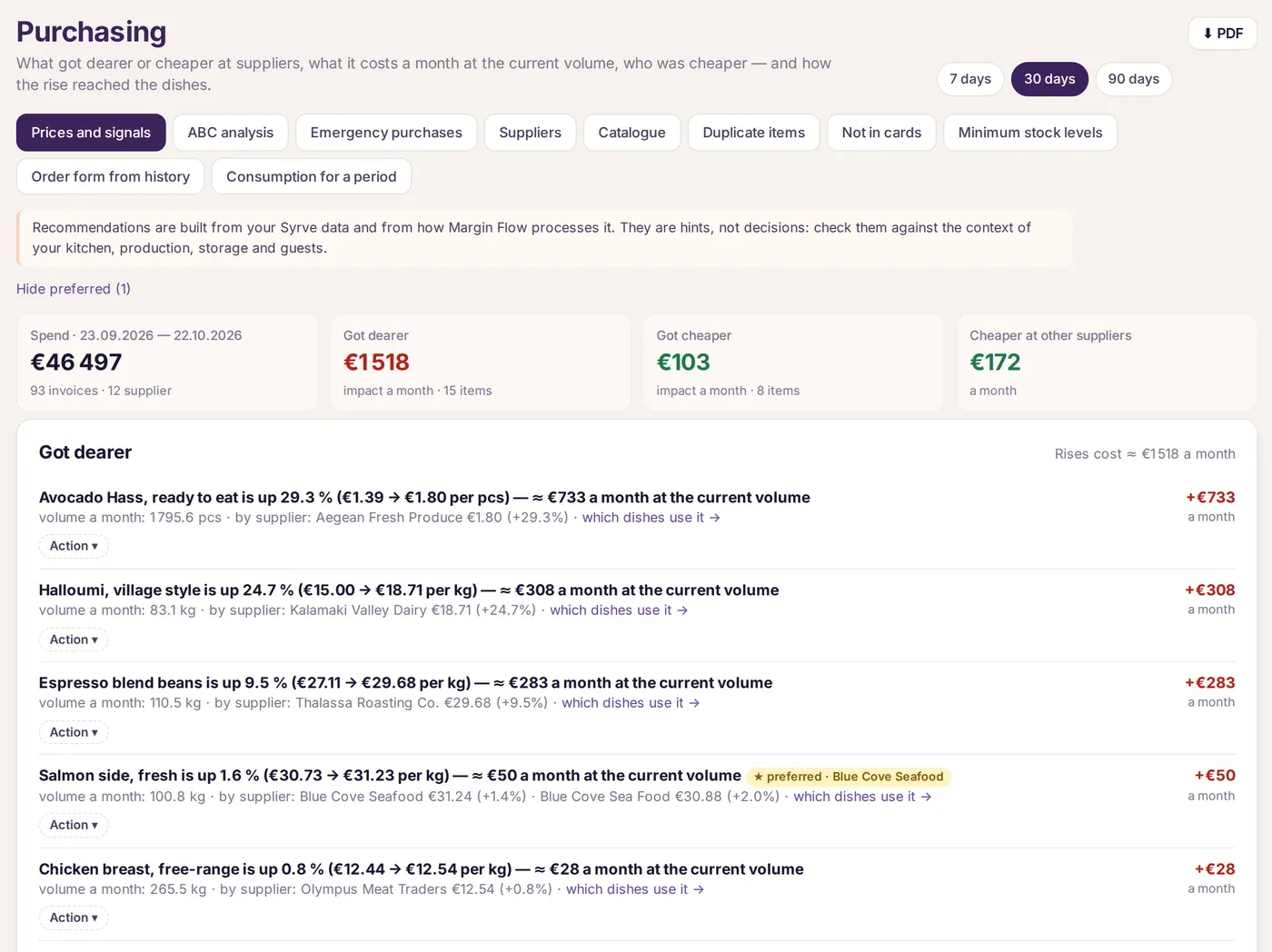The width and height of the screenshot is (1272, 952).
Task: Select the 7 days period
Action: pos(970,79)
